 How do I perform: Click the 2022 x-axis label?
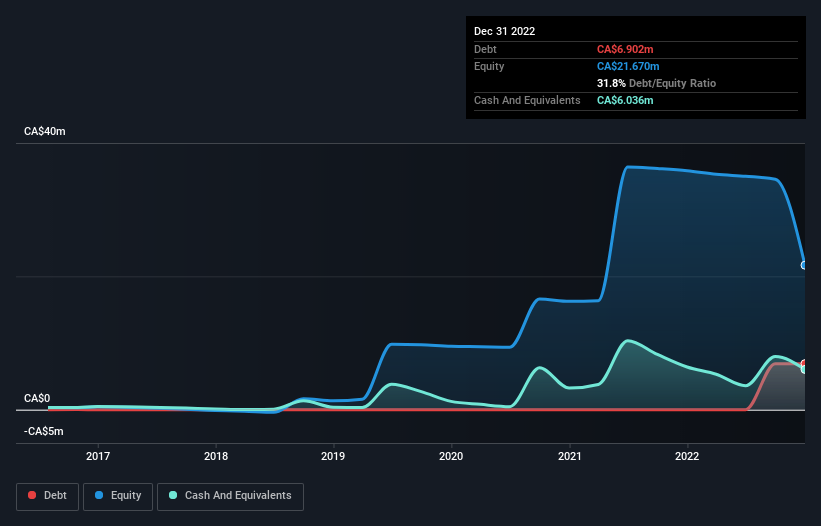[687, 456]
